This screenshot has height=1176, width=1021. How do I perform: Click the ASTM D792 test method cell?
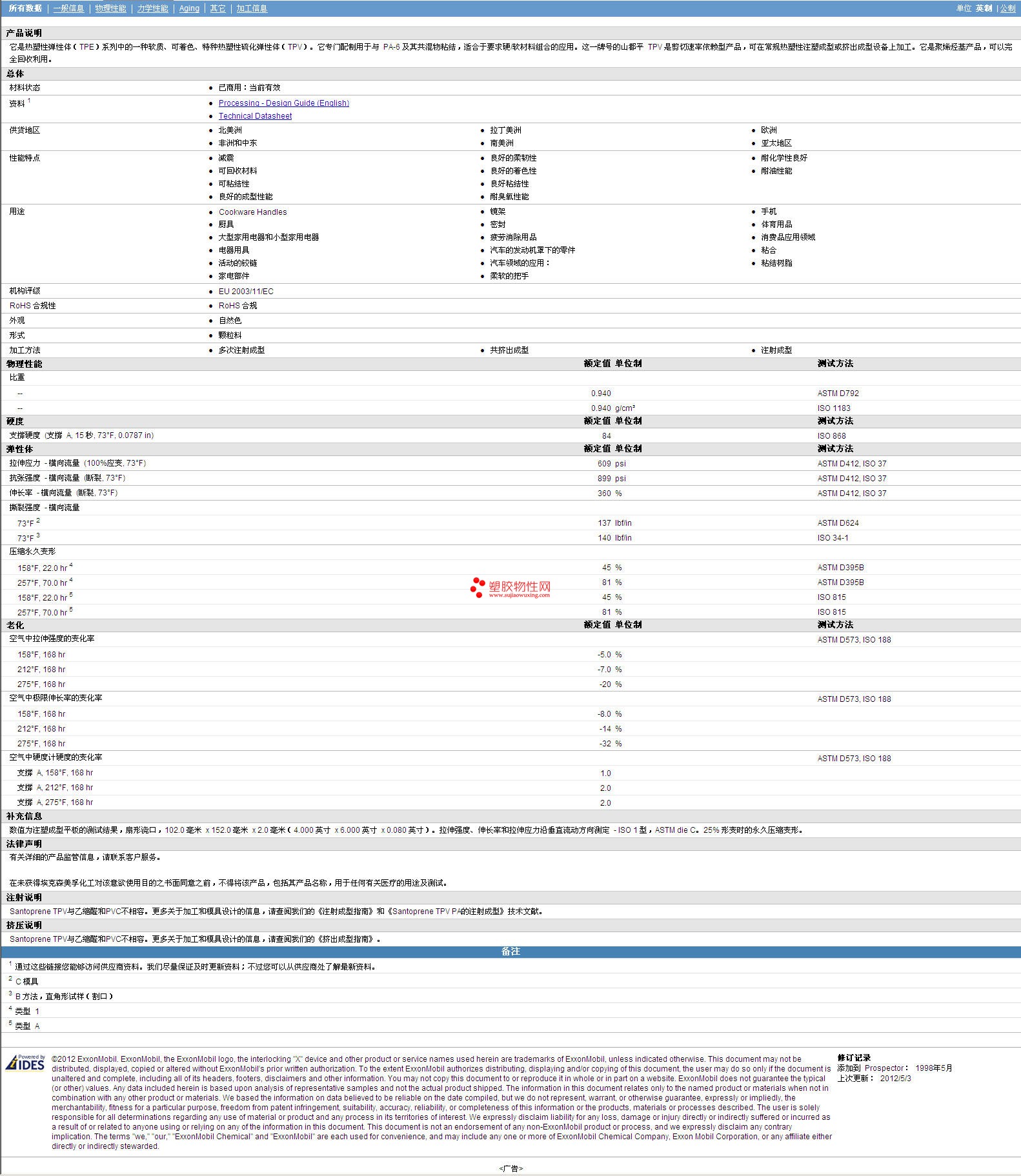point(838,394)
